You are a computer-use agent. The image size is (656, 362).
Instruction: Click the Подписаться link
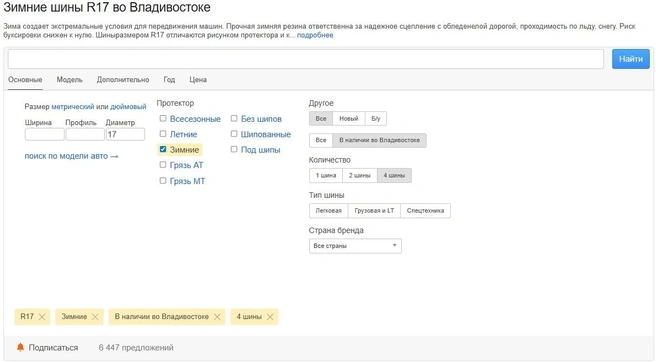click(x=53, y=347)
